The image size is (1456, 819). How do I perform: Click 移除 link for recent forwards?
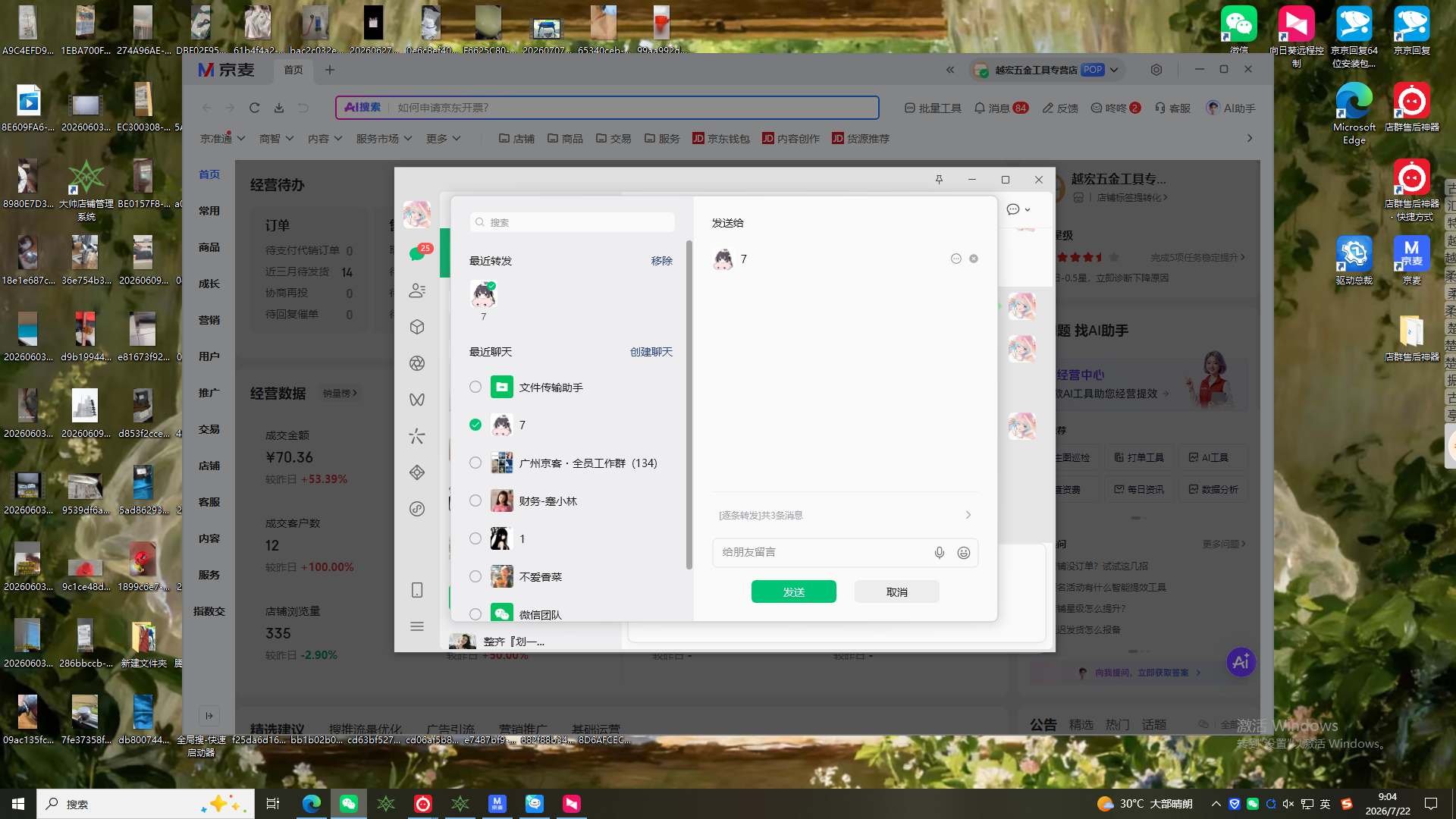point(662,261)
